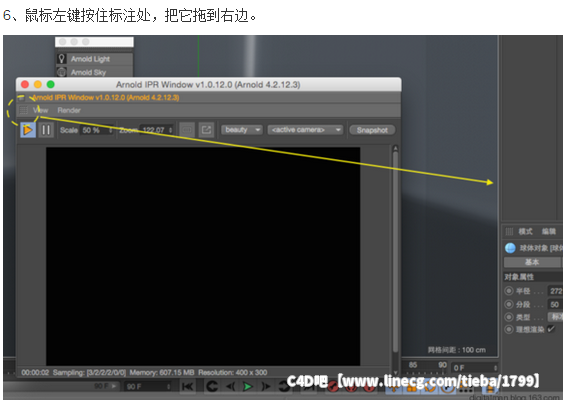Click the blue sphere object icon
573x400 pixels.
510,248
